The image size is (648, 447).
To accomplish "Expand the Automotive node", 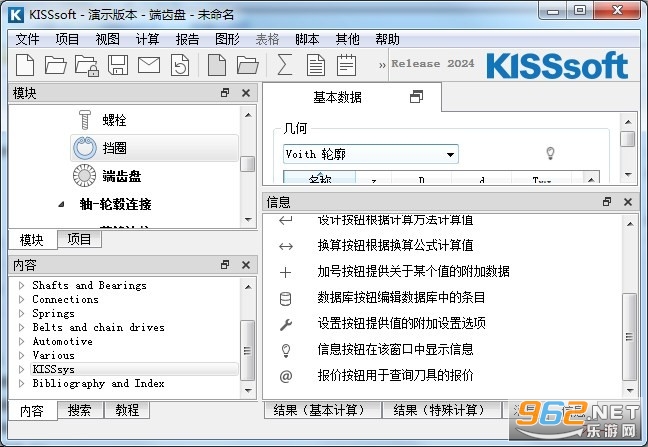I will coord(21,341).
